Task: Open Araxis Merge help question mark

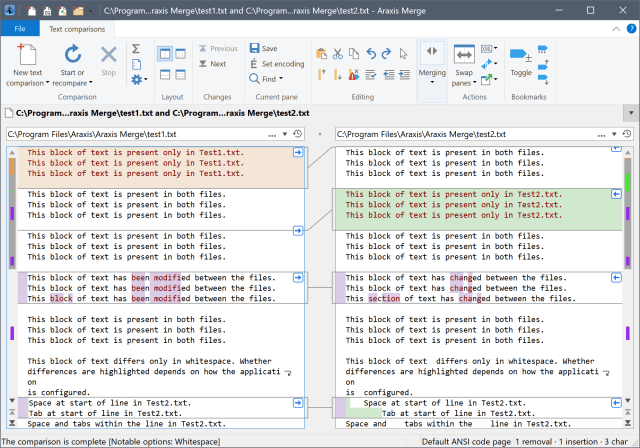Action: click(x=631, y=29)
